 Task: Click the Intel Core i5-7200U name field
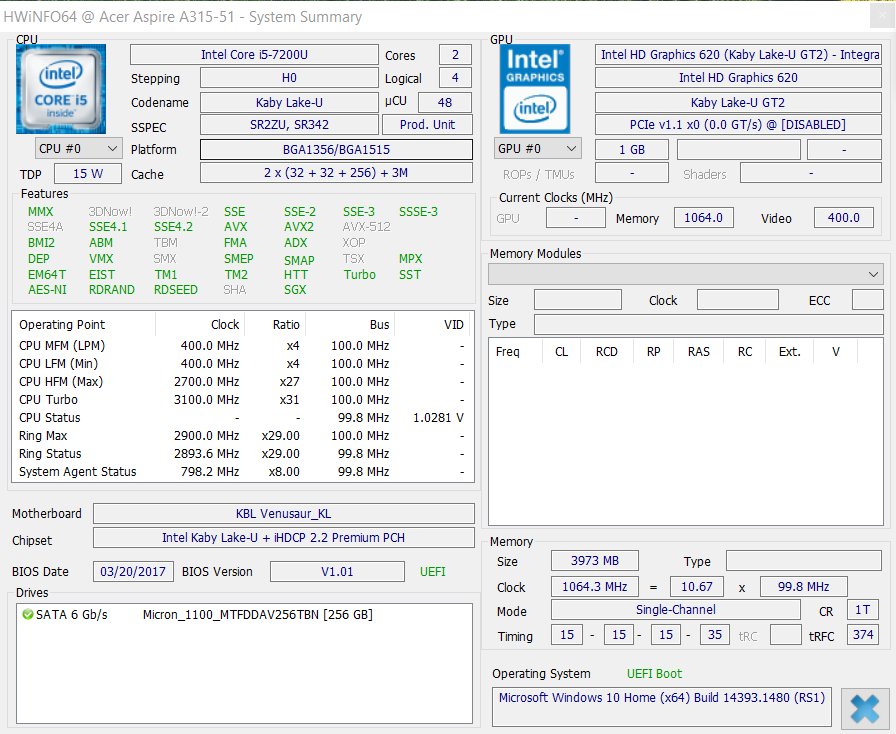click(x=254, y=55)
